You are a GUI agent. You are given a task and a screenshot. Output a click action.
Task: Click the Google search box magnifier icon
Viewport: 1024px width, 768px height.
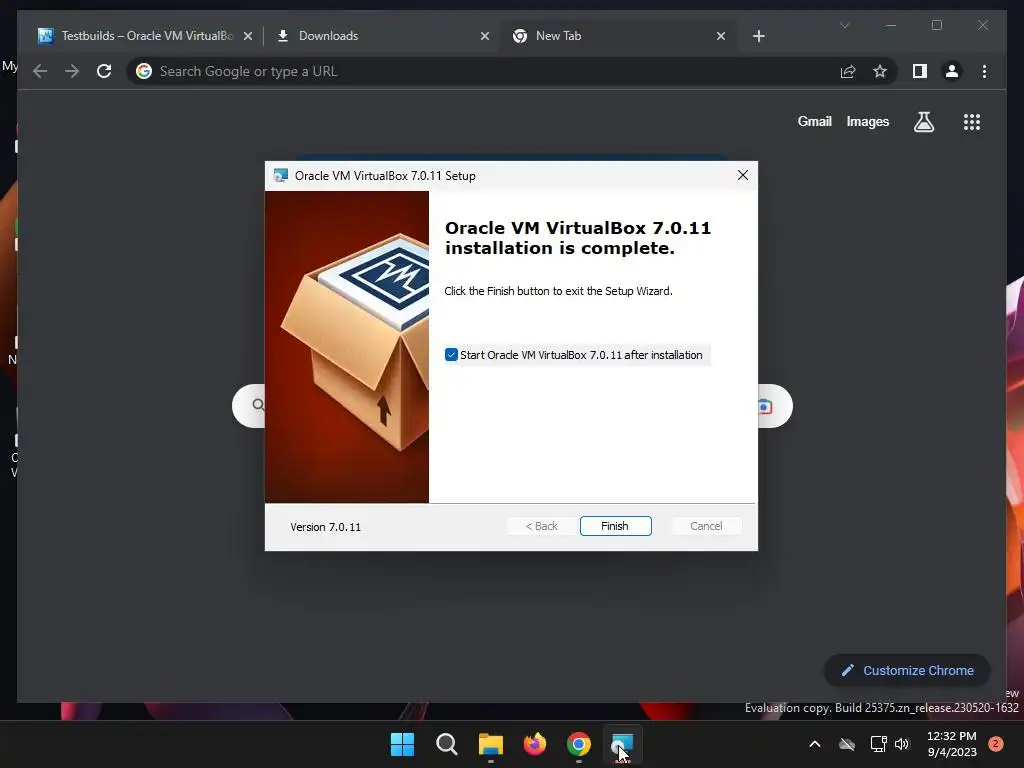coord(258,405)
